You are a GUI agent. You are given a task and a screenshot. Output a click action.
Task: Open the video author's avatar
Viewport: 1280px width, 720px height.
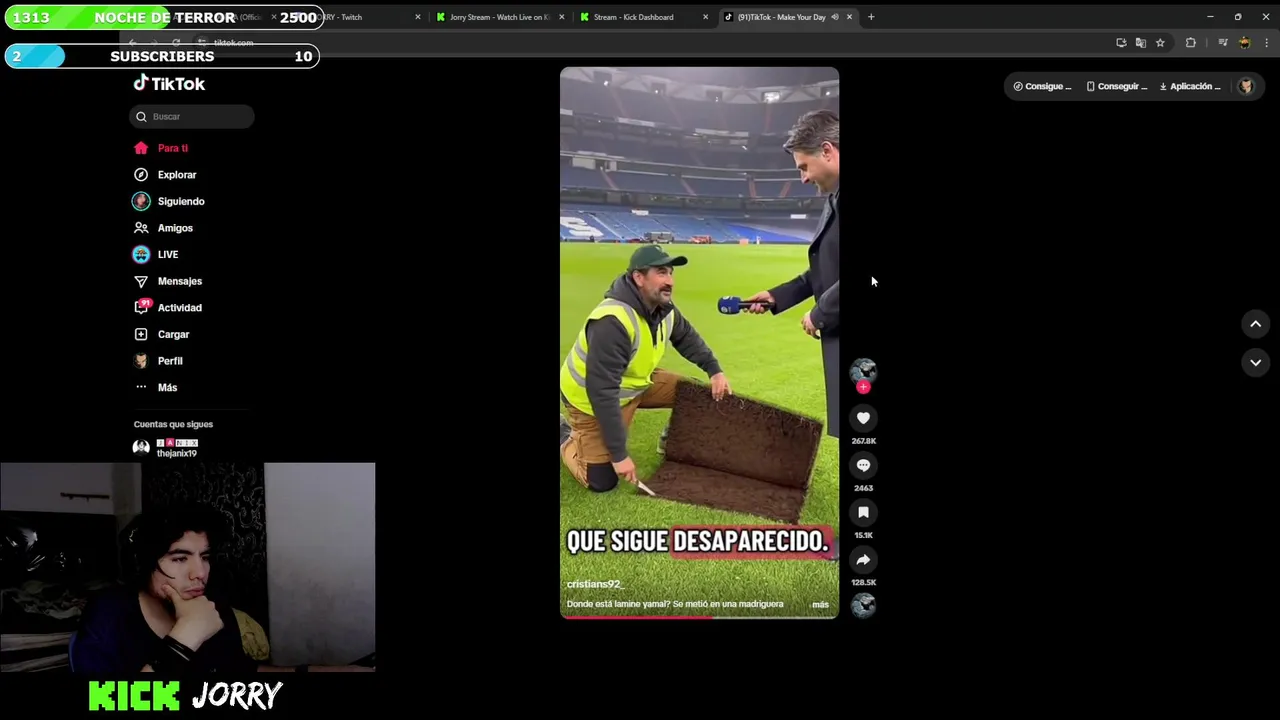[x=863, y=371]
